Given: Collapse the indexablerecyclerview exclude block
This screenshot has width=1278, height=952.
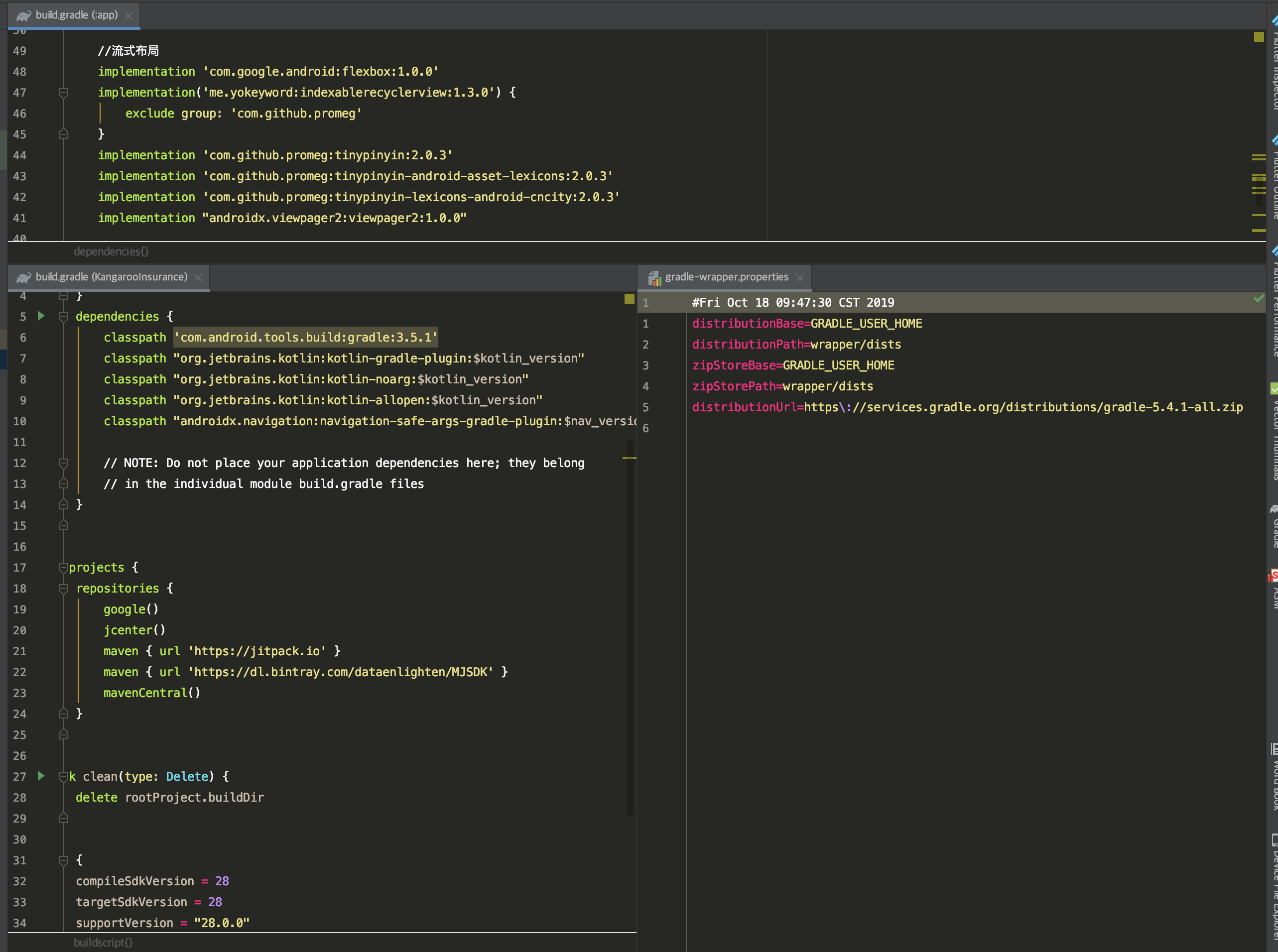Looking at the screenshot, I should [64, 92].
